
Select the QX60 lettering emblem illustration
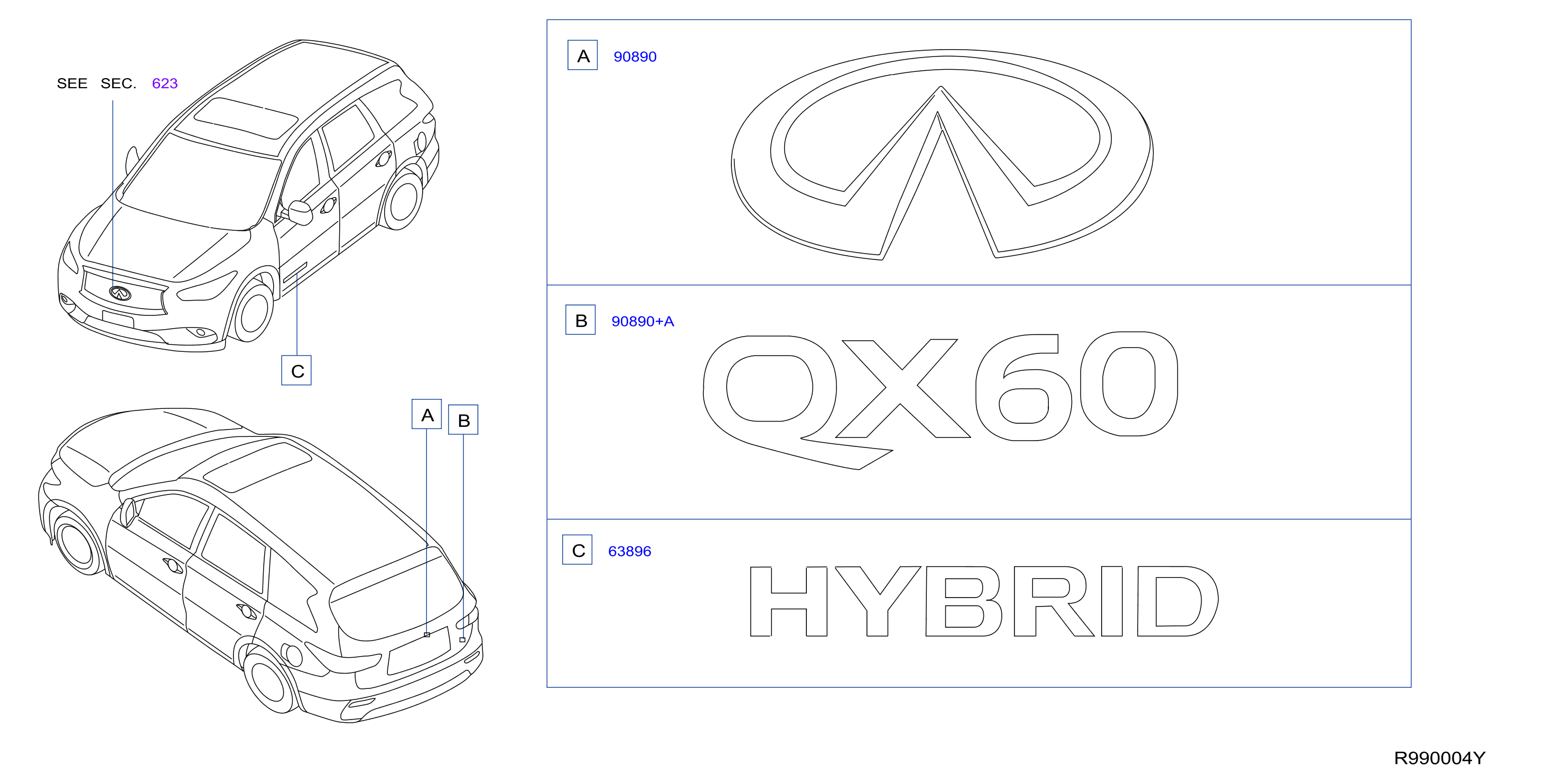(x=941, y=400)
